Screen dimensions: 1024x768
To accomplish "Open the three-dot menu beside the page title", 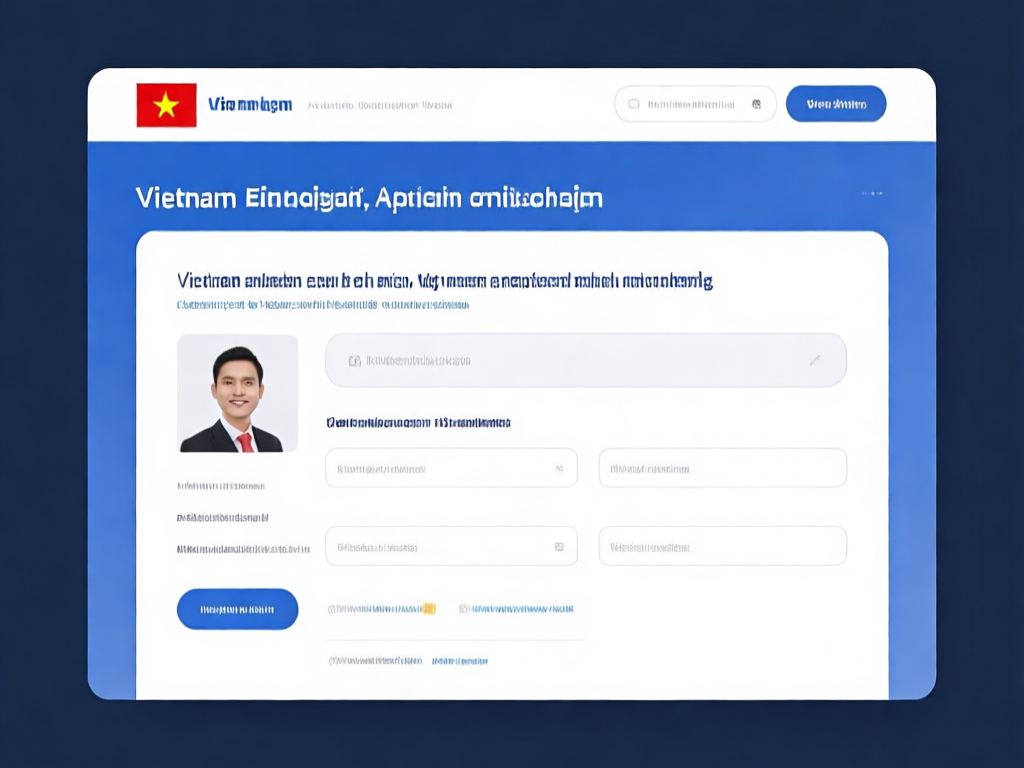I will tap(872, 193).
